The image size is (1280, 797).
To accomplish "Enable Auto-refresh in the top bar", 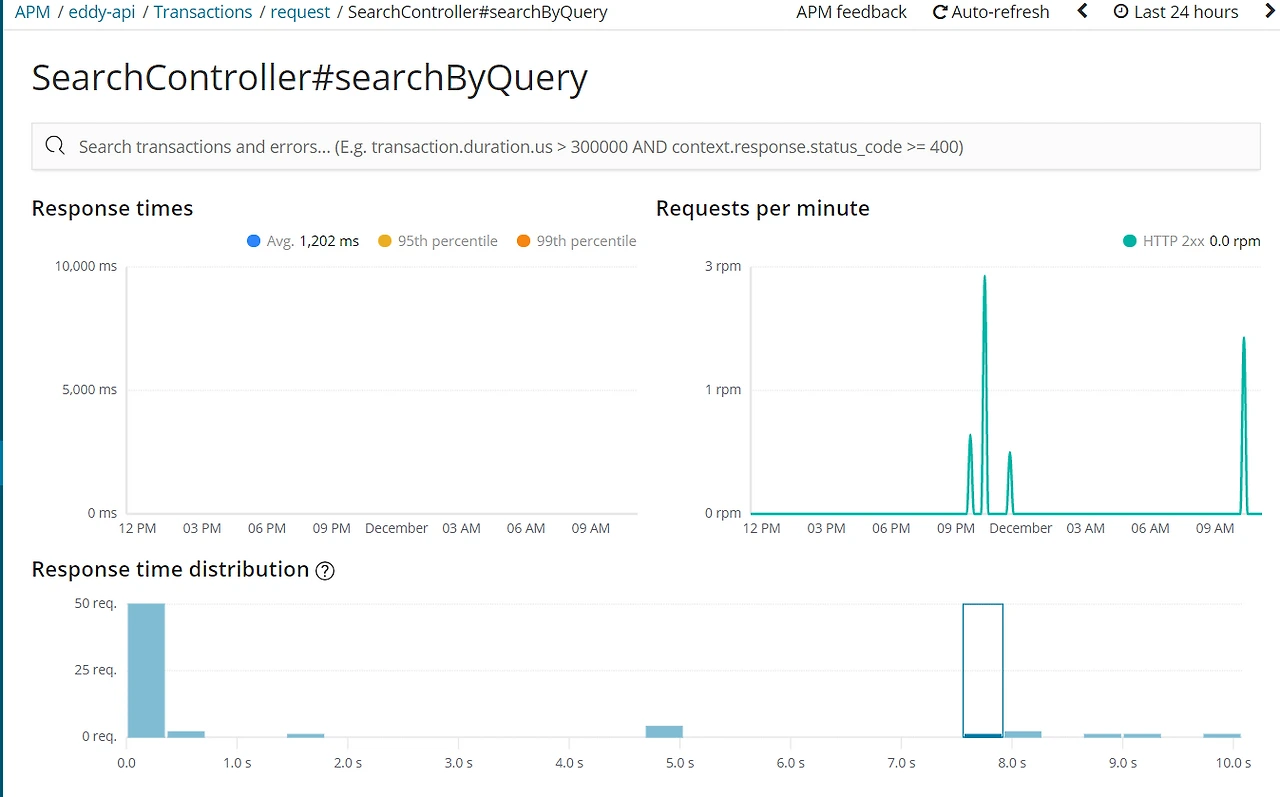I will pos(991,12).
